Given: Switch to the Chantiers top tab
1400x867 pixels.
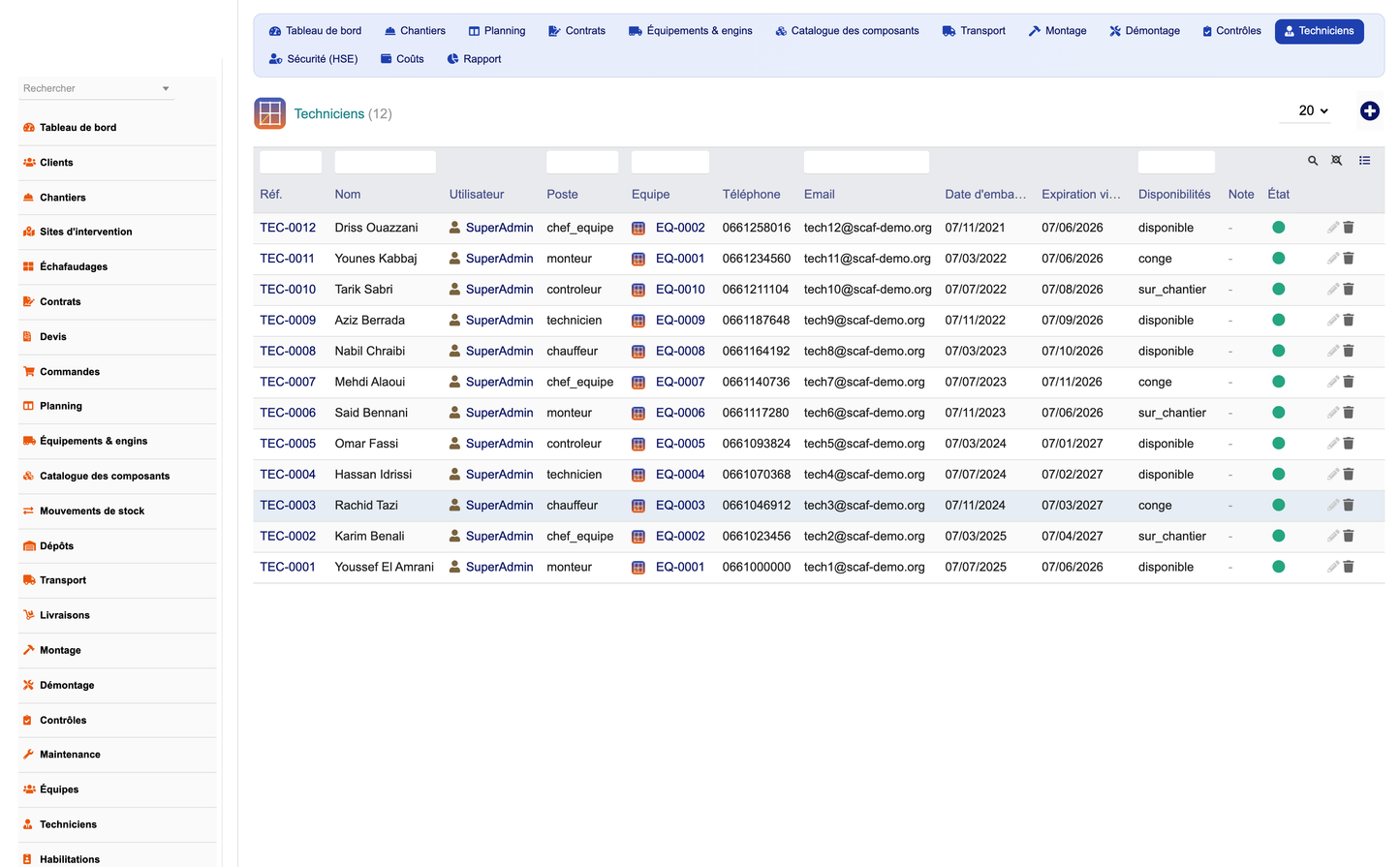Looking at the screenshot, I should point(415,31).
